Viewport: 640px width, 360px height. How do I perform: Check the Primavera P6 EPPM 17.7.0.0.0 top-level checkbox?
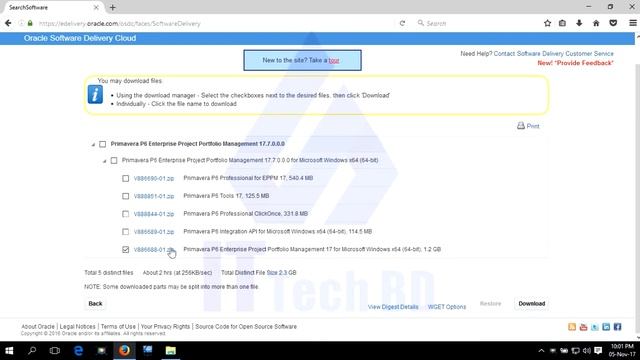coord(102,144)
